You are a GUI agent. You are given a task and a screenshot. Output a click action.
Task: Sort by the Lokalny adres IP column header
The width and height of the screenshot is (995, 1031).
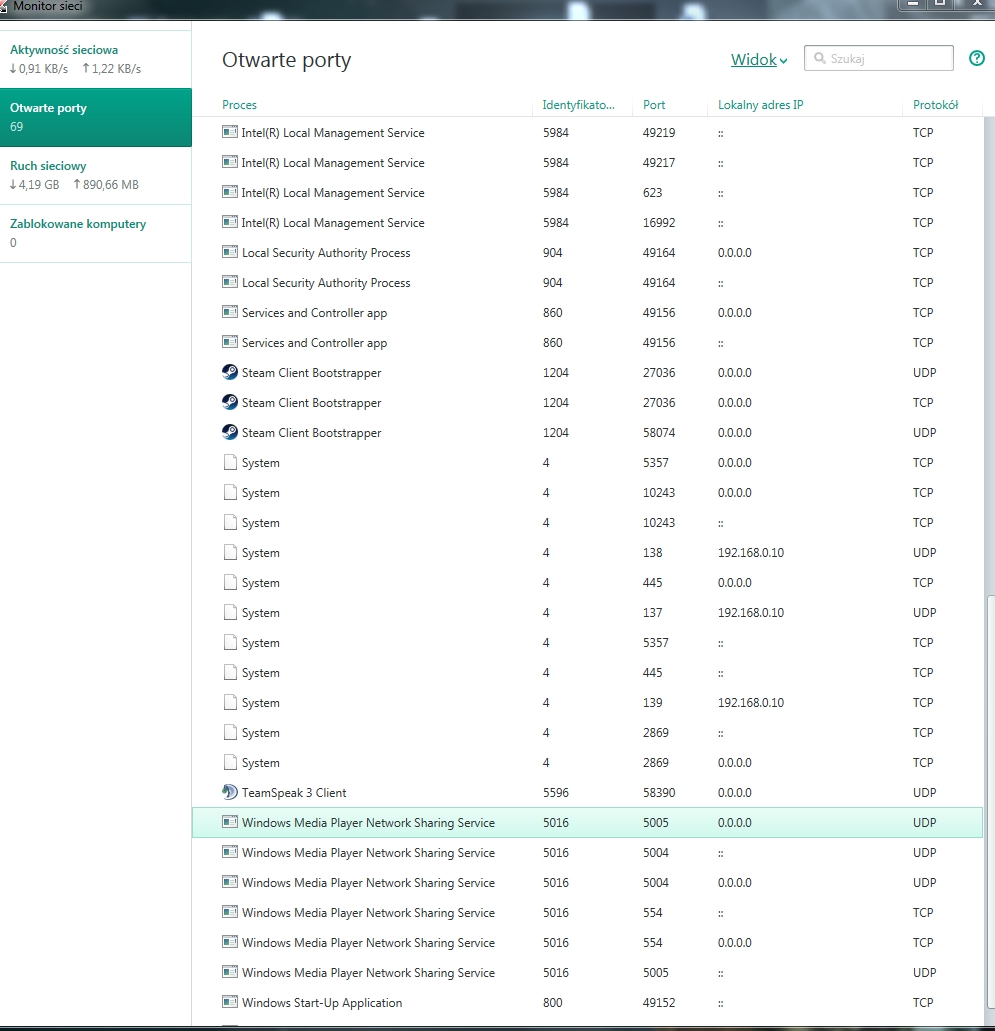pyautogui.click(x=761, y=105)
